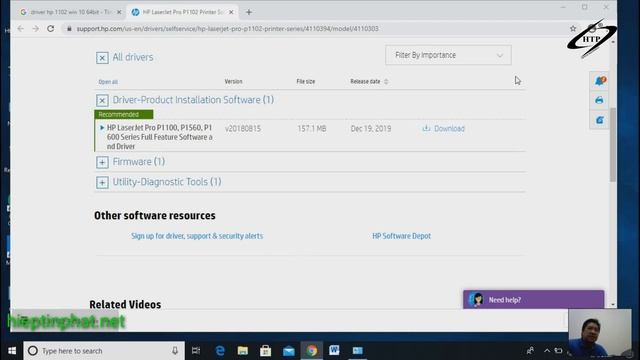Bookmark page with star icon
The image size is (640, 360).
coord(573,29)
